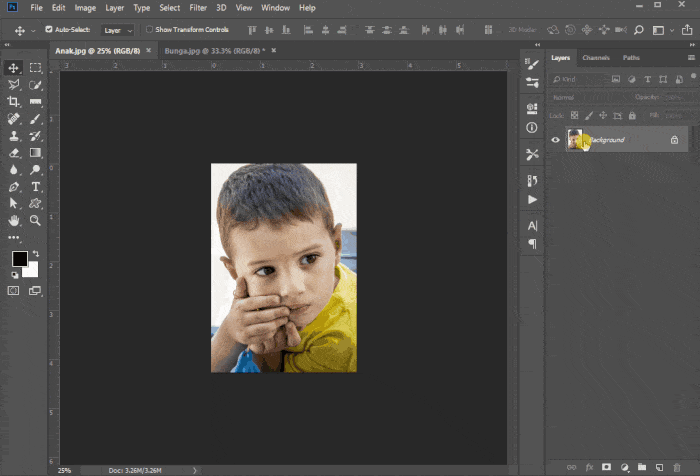Open the Info panel icon

(532, 128)
